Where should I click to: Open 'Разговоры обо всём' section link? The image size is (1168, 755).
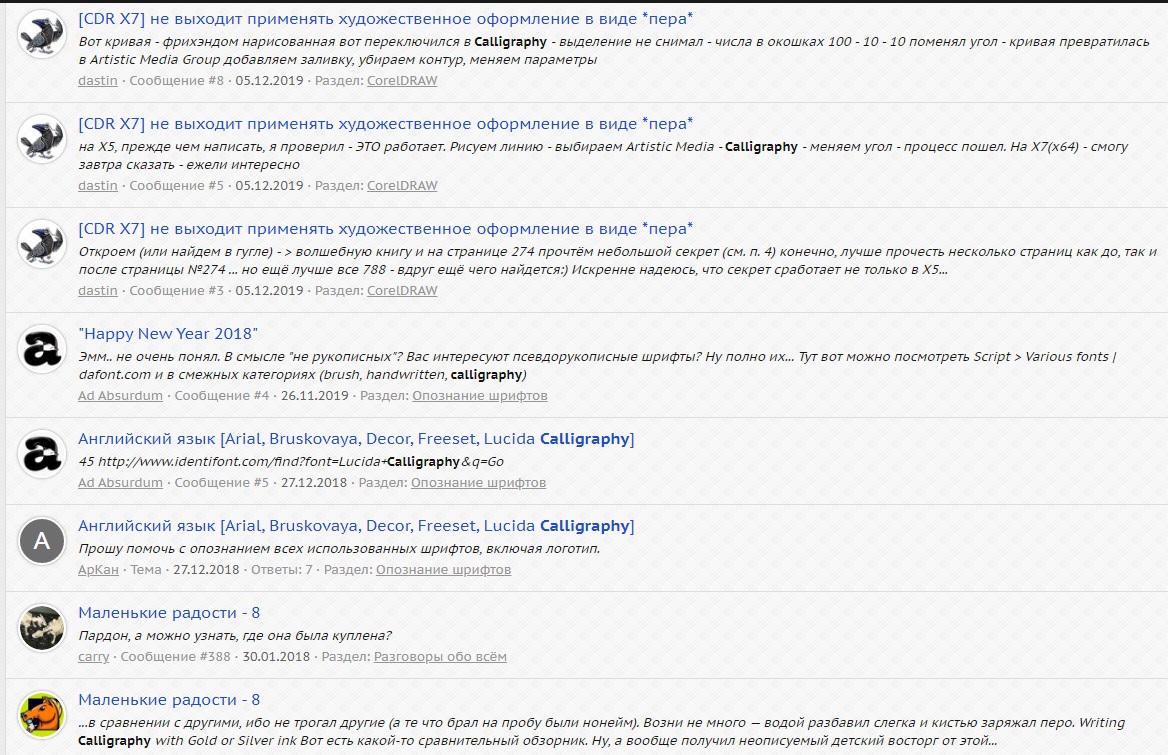tap(440, 657)
